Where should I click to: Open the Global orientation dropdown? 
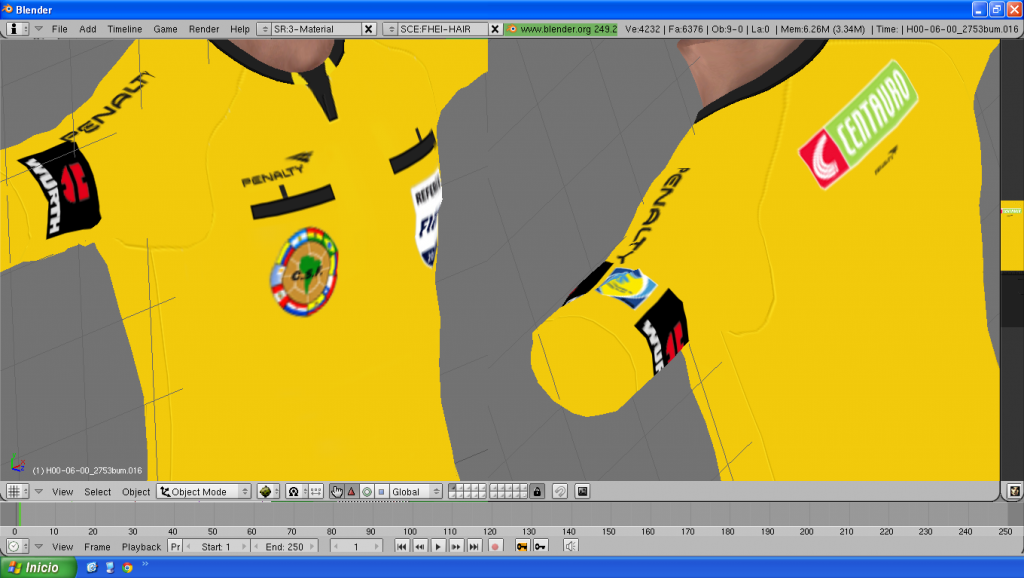[415, 492]
